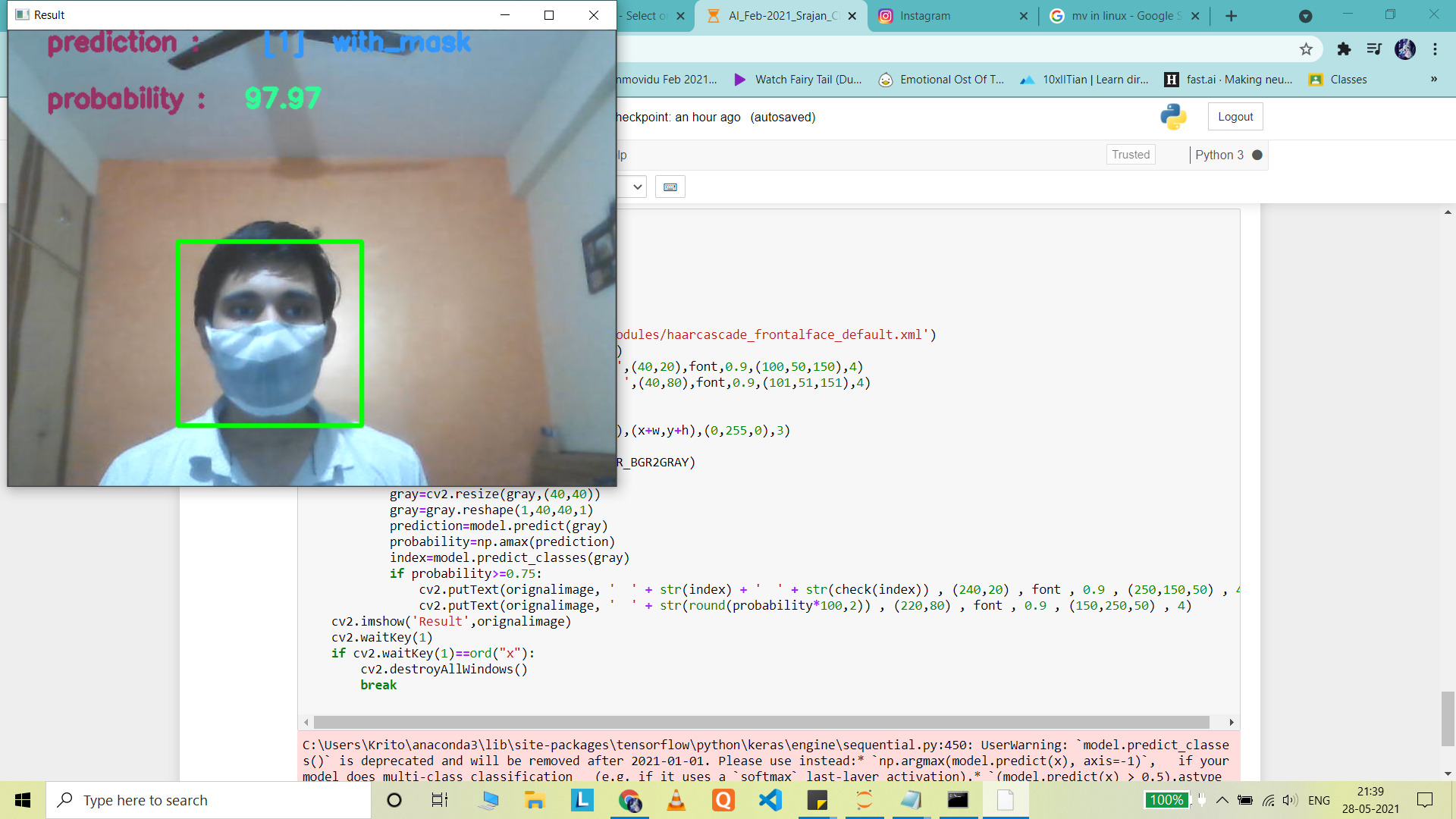Open a new Chrome tab
The width and height of the screenshot is (1456, 819).
pos(1232,16)
